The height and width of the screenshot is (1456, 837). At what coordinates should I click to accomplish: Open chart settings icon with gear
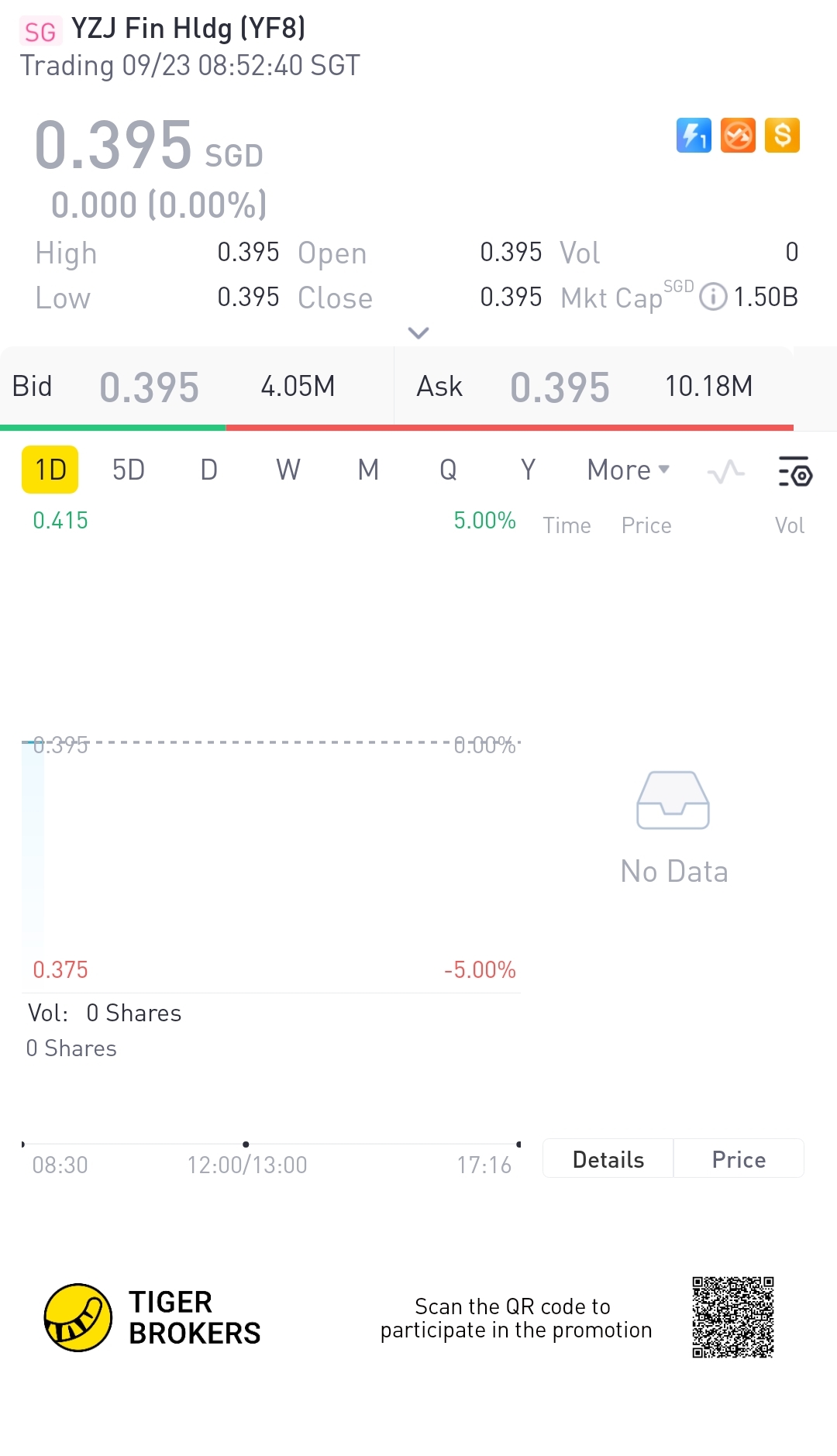[x=794, y=471]
